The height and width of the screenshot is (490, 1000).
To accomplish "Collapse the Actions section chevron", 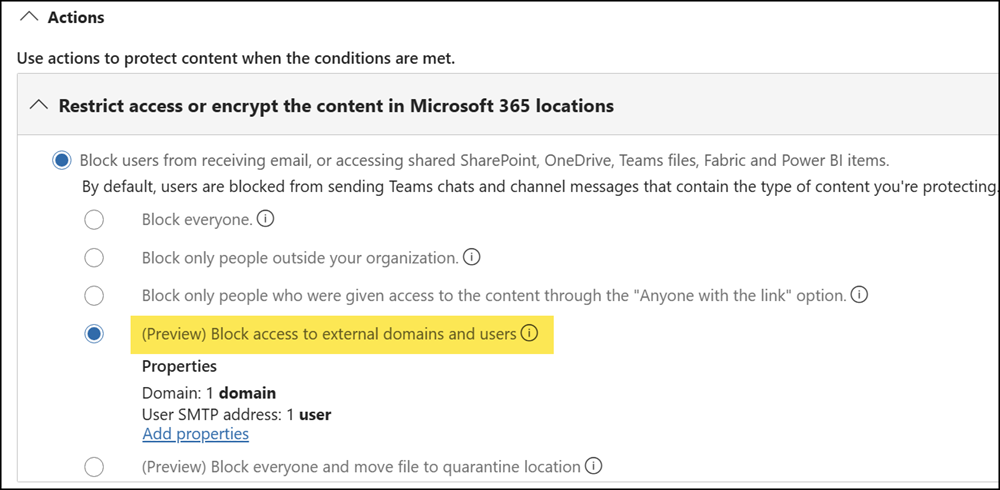I will pyautogui.click(x=29, y=17).
